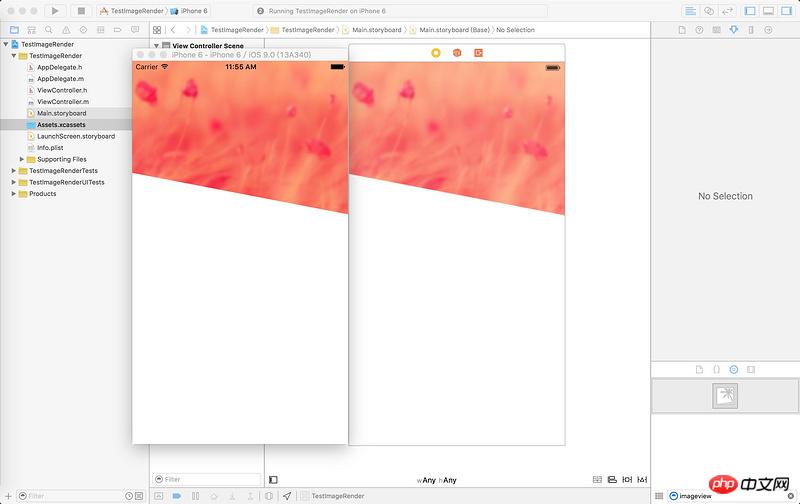The height and width of the screenshot is (504, 800).
Task: Show the Assistant editor
Action: [709, 11]
